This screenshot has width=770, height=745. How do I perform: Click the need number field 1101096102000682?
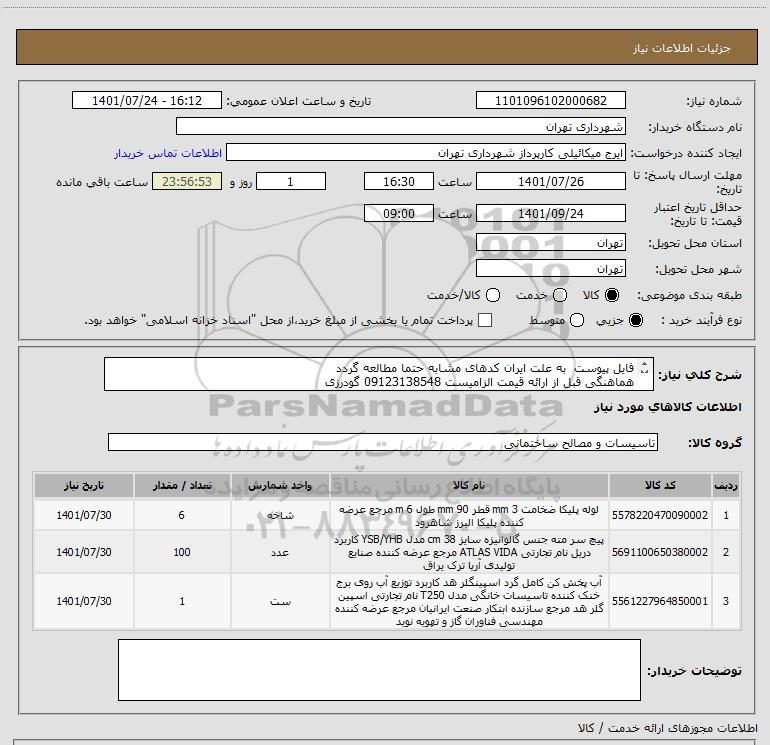click(x=550, y=100)
